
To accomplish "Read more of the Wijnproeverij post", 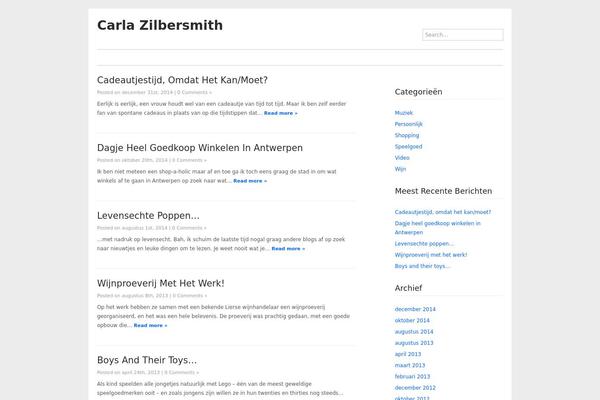I will pos(150,325).
